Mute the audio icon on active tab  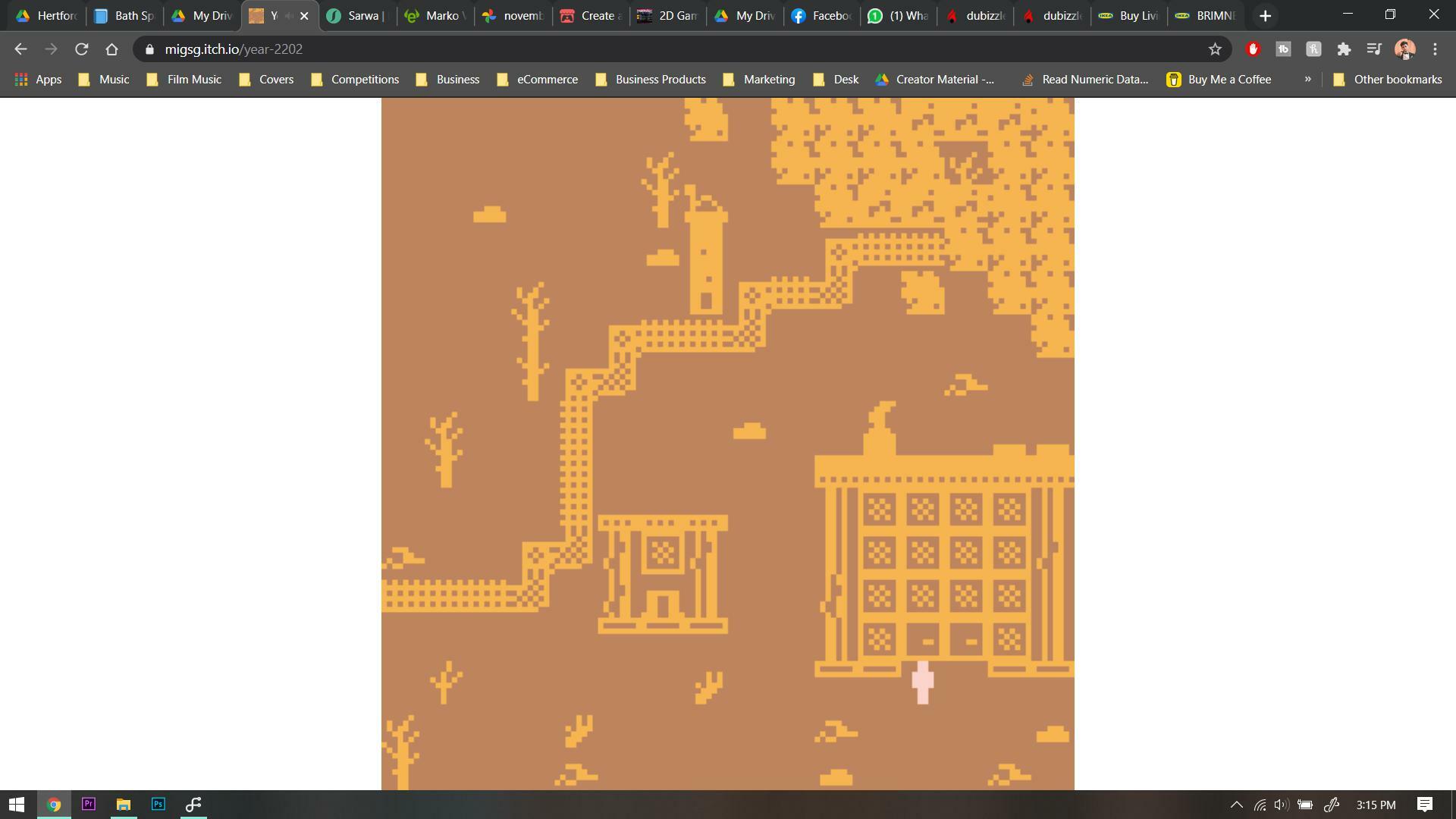pyautogui.click(x=289, y=16)
